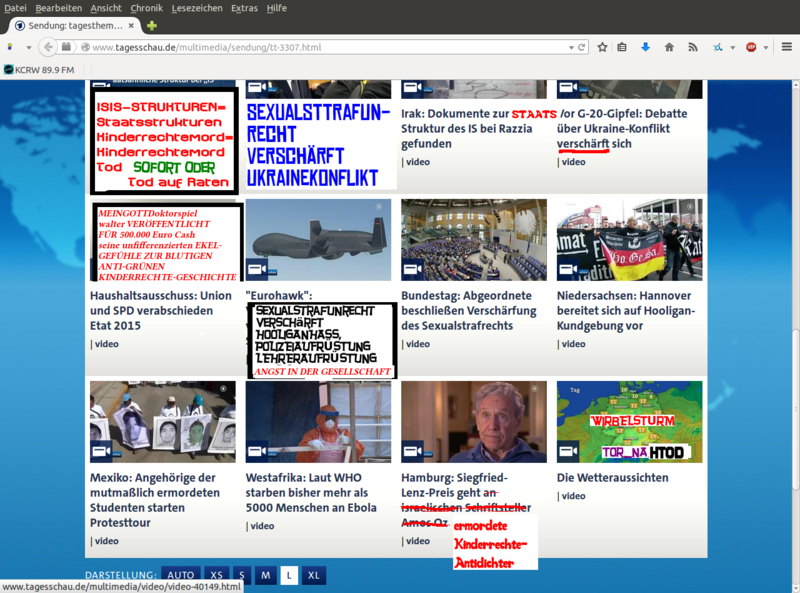Click the Adblock Plus icon
Screen dimensions: 800x593
point(752,46)
